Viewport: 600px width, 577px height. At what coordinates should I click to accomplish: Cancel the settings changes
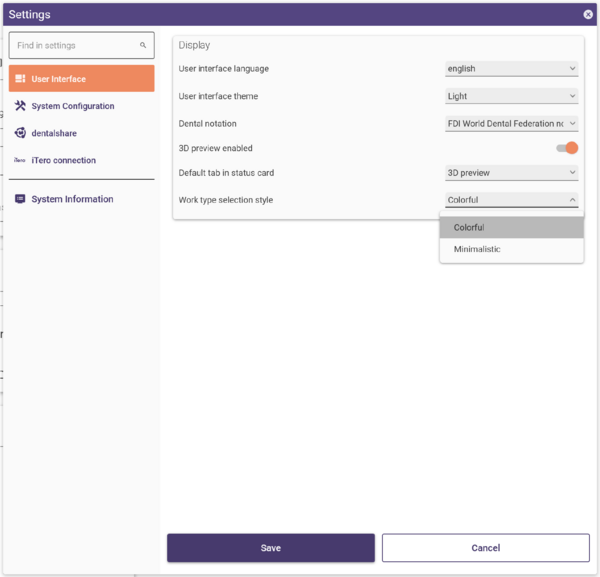click(486, 548)
